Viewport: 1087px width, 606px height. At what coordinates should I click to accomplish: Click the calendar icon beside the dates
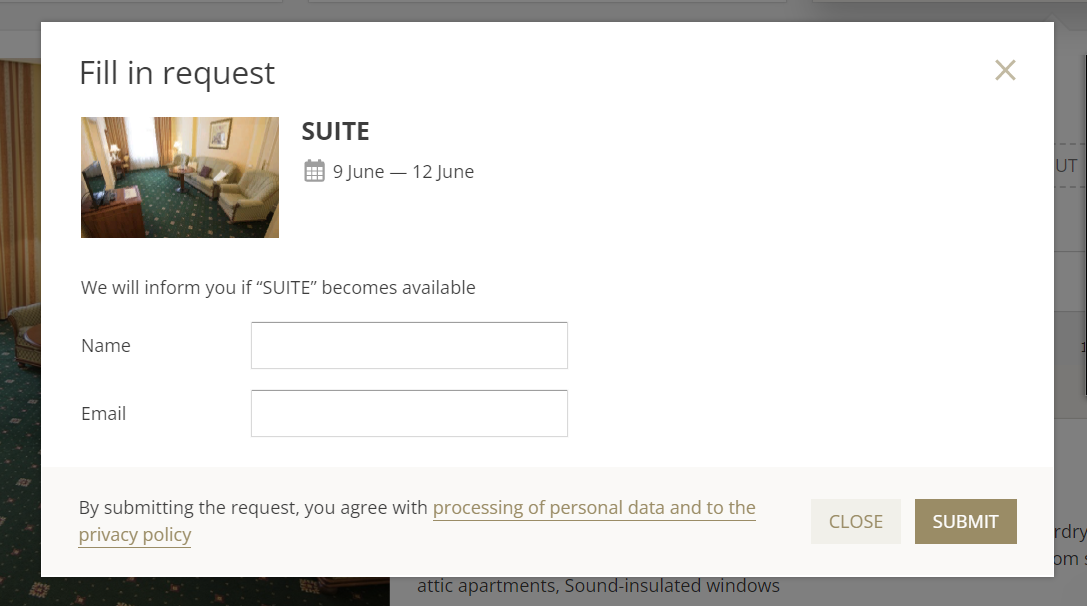pyautogui.click(x=314, y=171)
